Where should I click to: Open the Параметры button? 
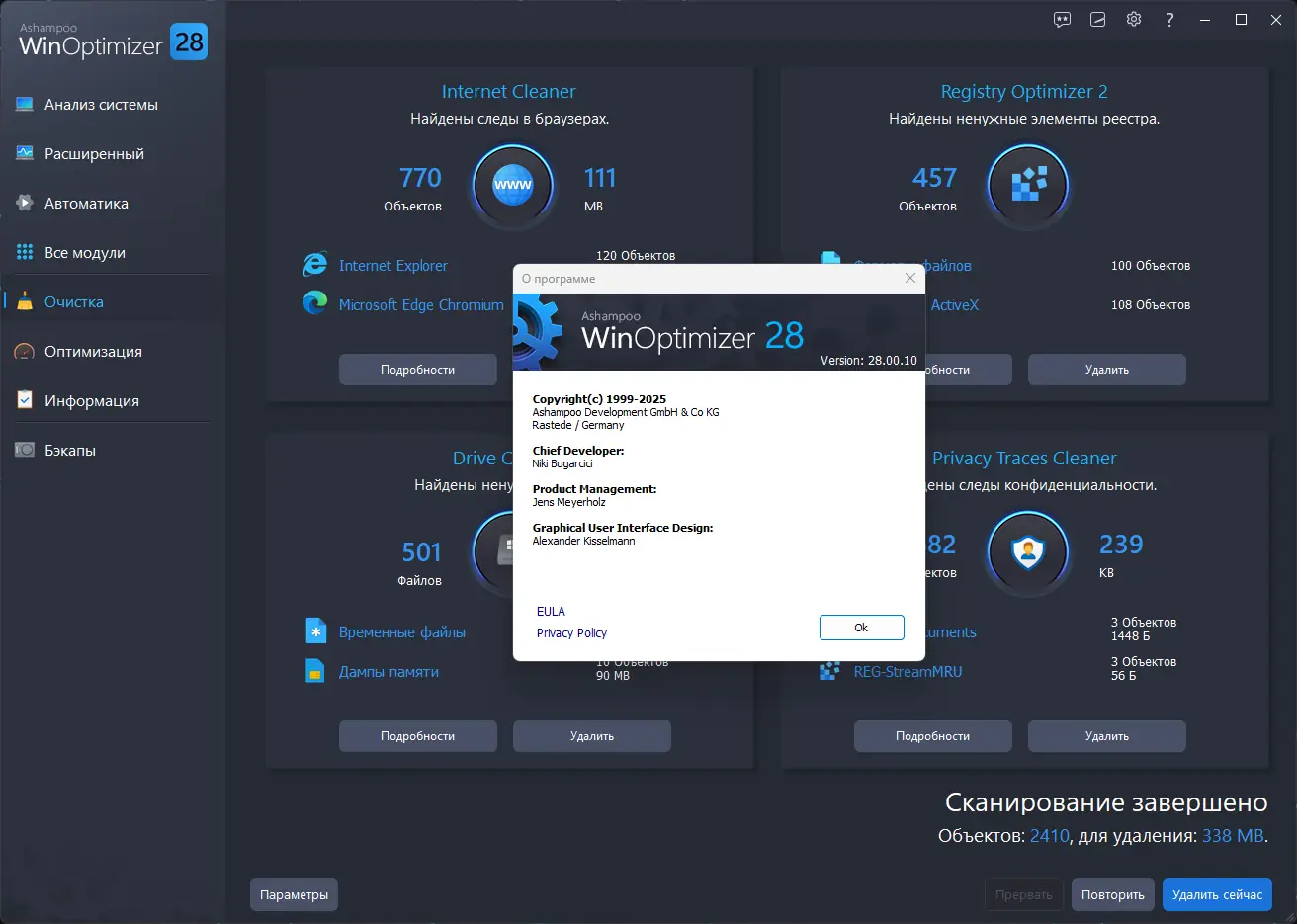294,894
